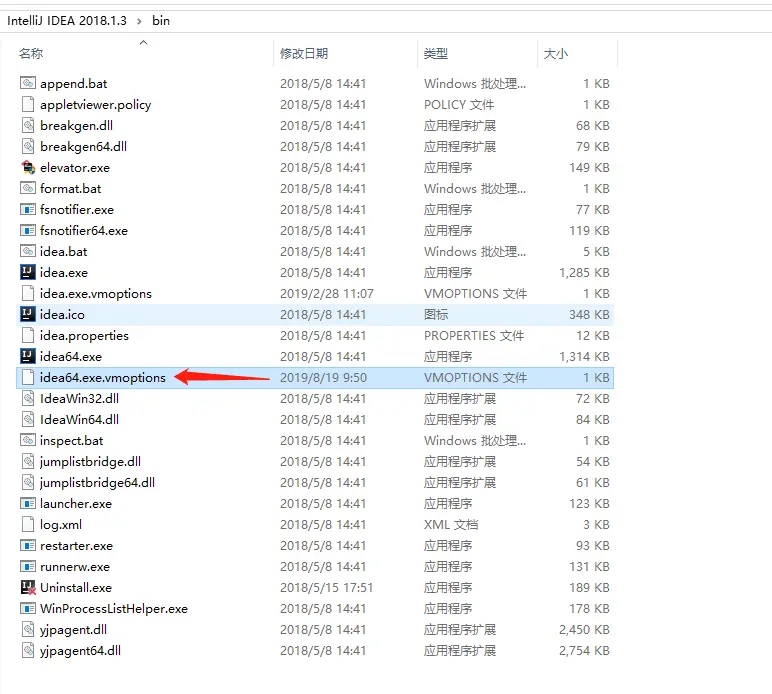Select WinProcessListHelper.exe file name
The height and width of the screenshot is (694, 772).
tap(114, 608)
